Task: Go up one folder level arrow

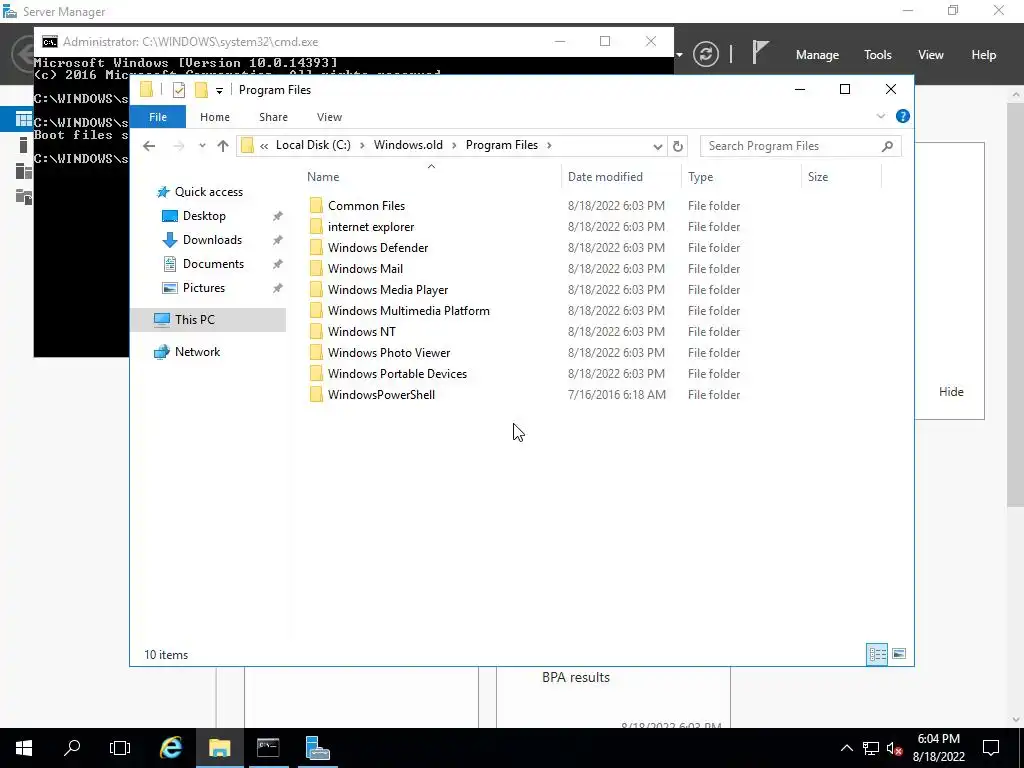Action: coord(223,146)
